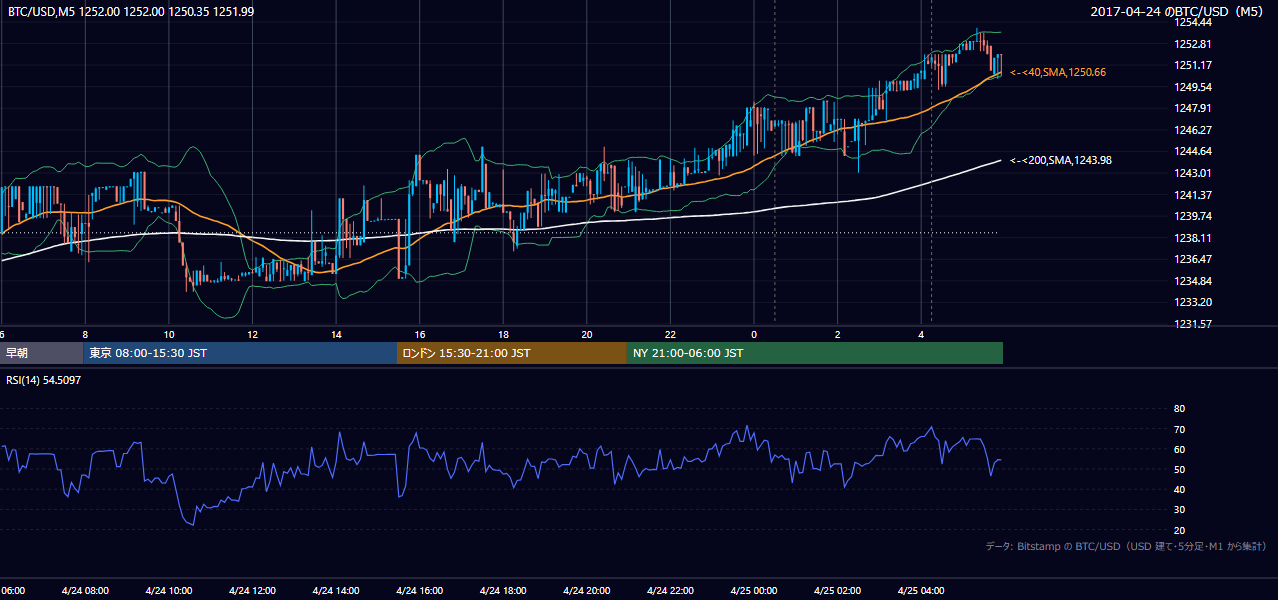
Task: Click the hour 16 tick under the price chart
Action: pyautogui.click(x=420, y=334)
